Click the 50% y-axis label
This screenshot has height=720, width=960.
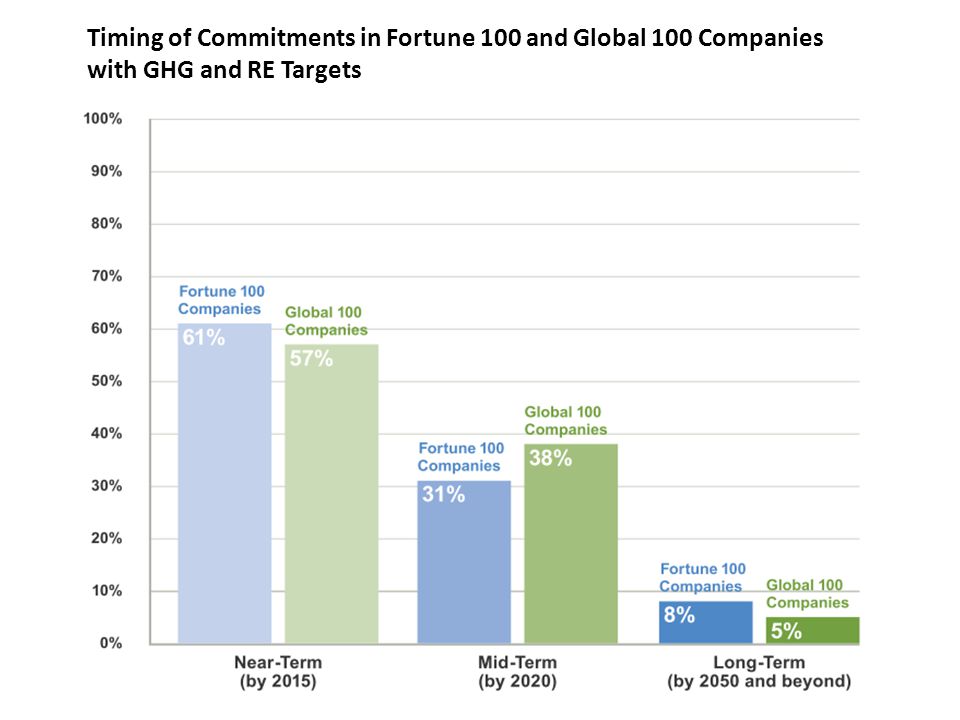(107, 381)
